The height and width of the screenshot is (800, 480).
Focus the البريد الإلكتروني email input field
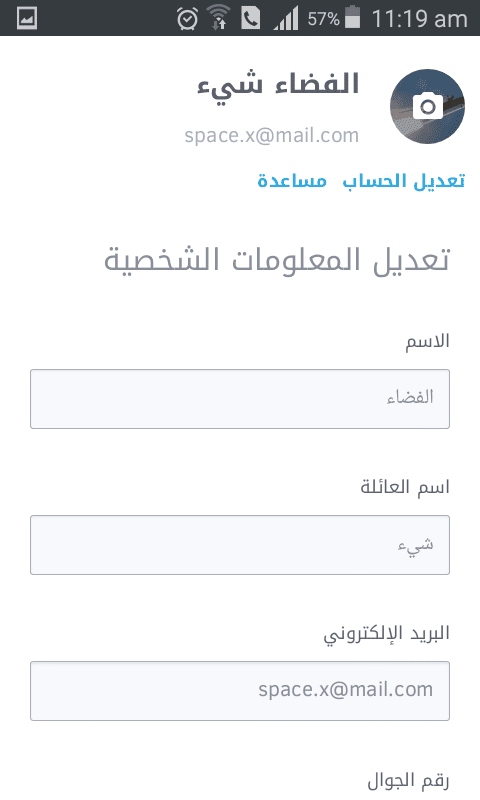[x=240, y=691]
